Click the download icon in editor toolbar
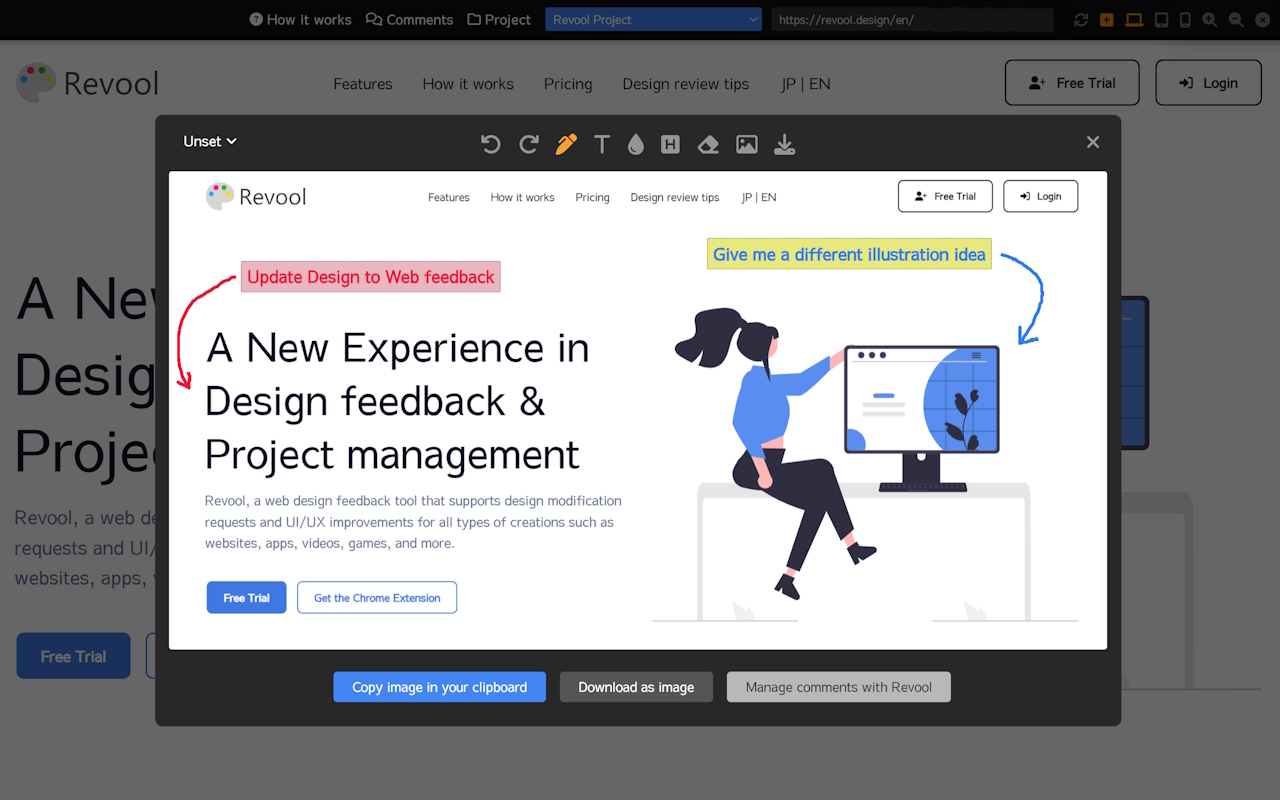Viewport: 1280px width, 800px height. tap(785, 144)
